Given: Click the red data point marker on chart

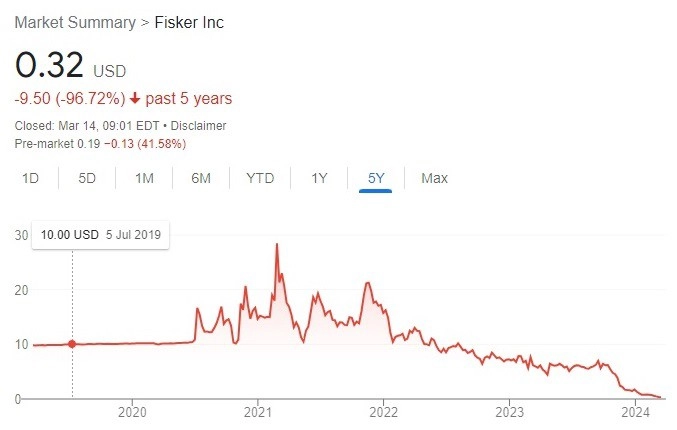Looking at the screenshot, I should click(72, 344).
